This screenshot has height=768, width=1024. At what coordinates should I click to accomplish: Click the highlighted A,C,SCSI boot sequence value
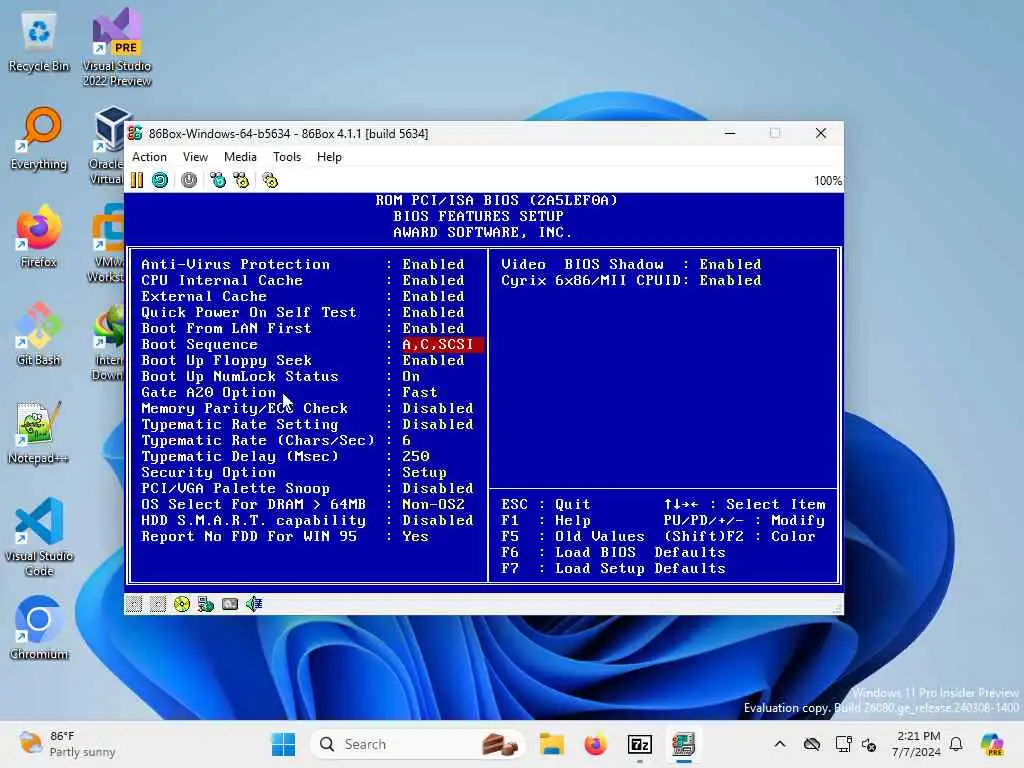(442, 344)
